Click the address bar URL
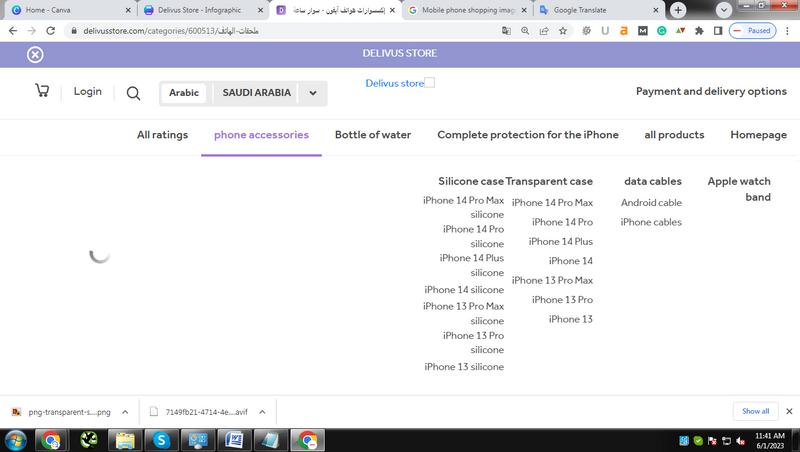Image resolution: width=800 pixels, height=452 pixels. pos(171,31)
